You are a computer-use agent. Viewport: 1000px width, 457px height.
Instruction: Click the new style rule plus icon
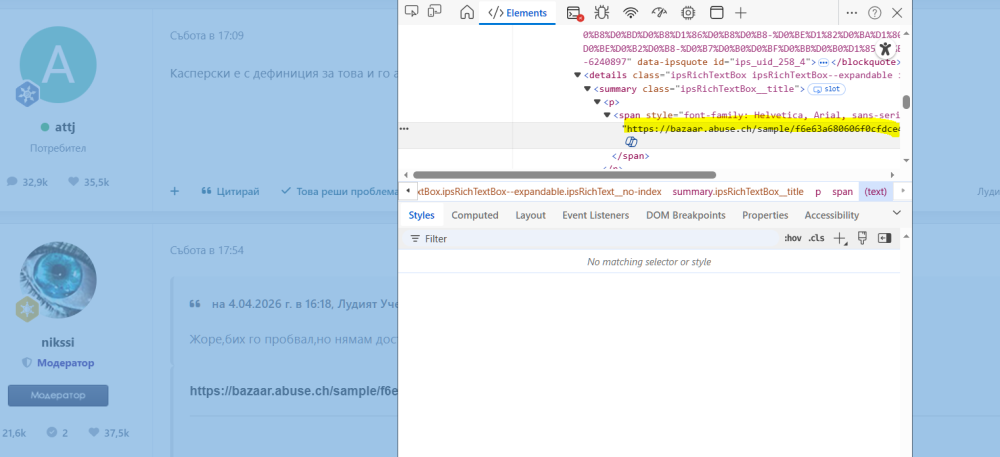coord(840,238)
